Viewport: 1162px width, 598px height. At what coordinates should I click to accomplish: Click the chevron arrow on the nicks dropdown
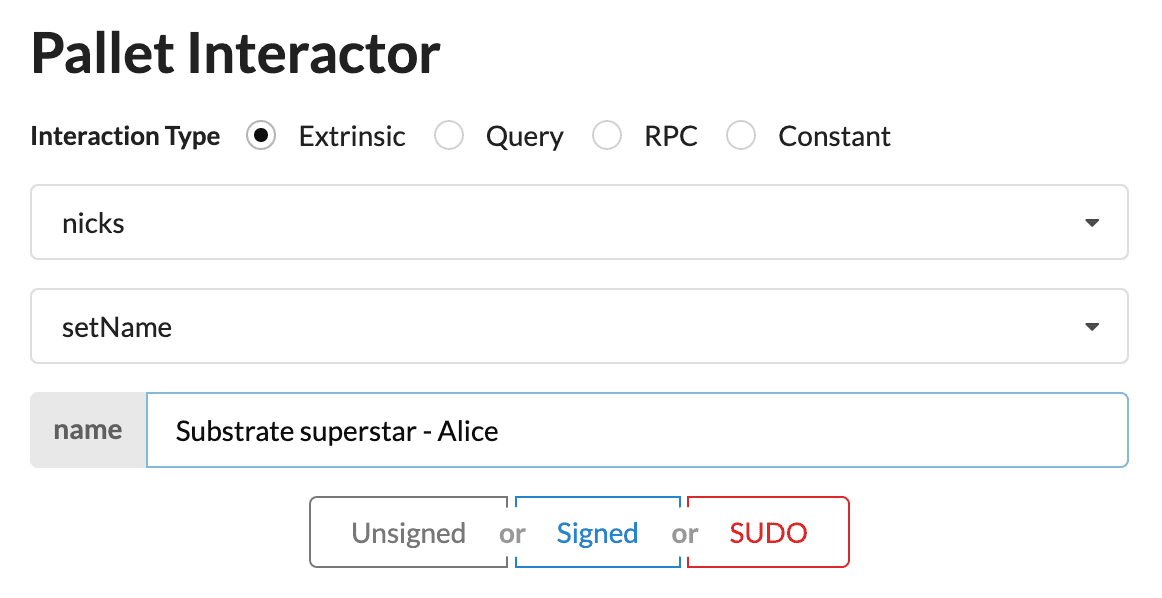(x=1092, y=222)
